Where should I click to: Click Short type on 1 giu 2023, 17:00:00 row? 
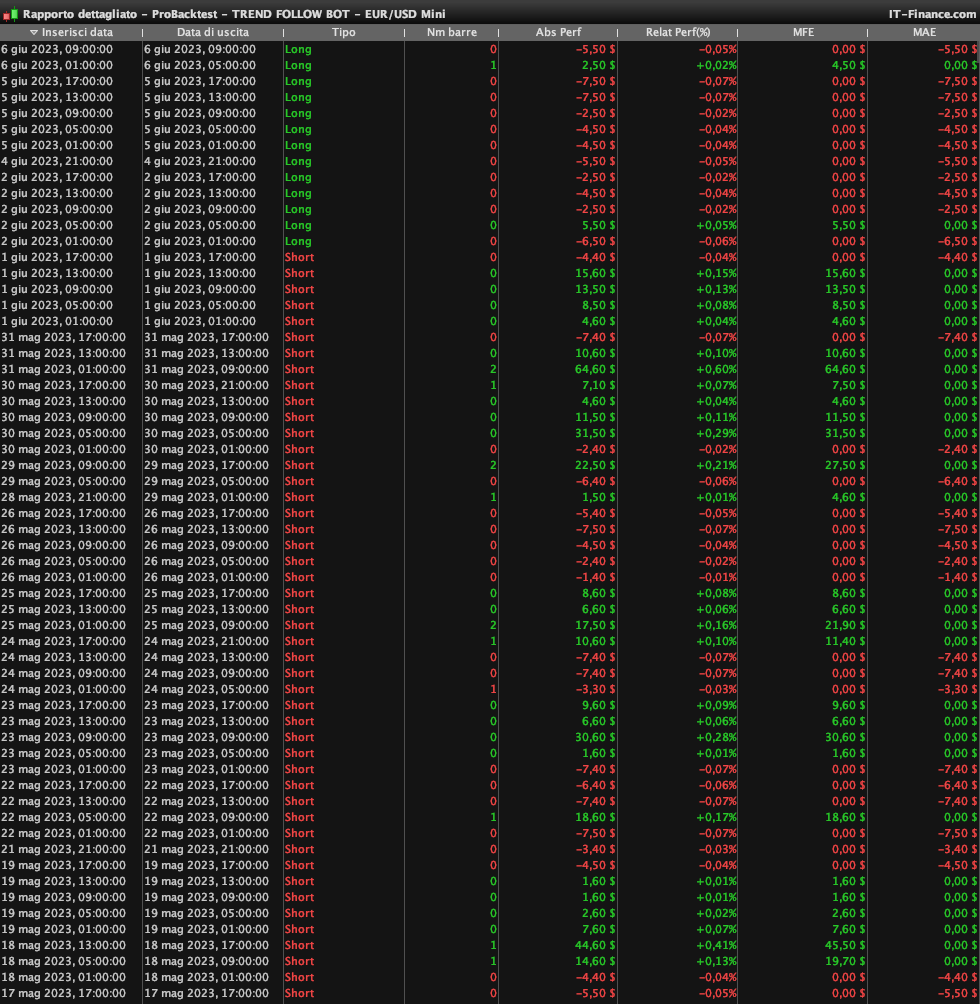pos(299,257)
